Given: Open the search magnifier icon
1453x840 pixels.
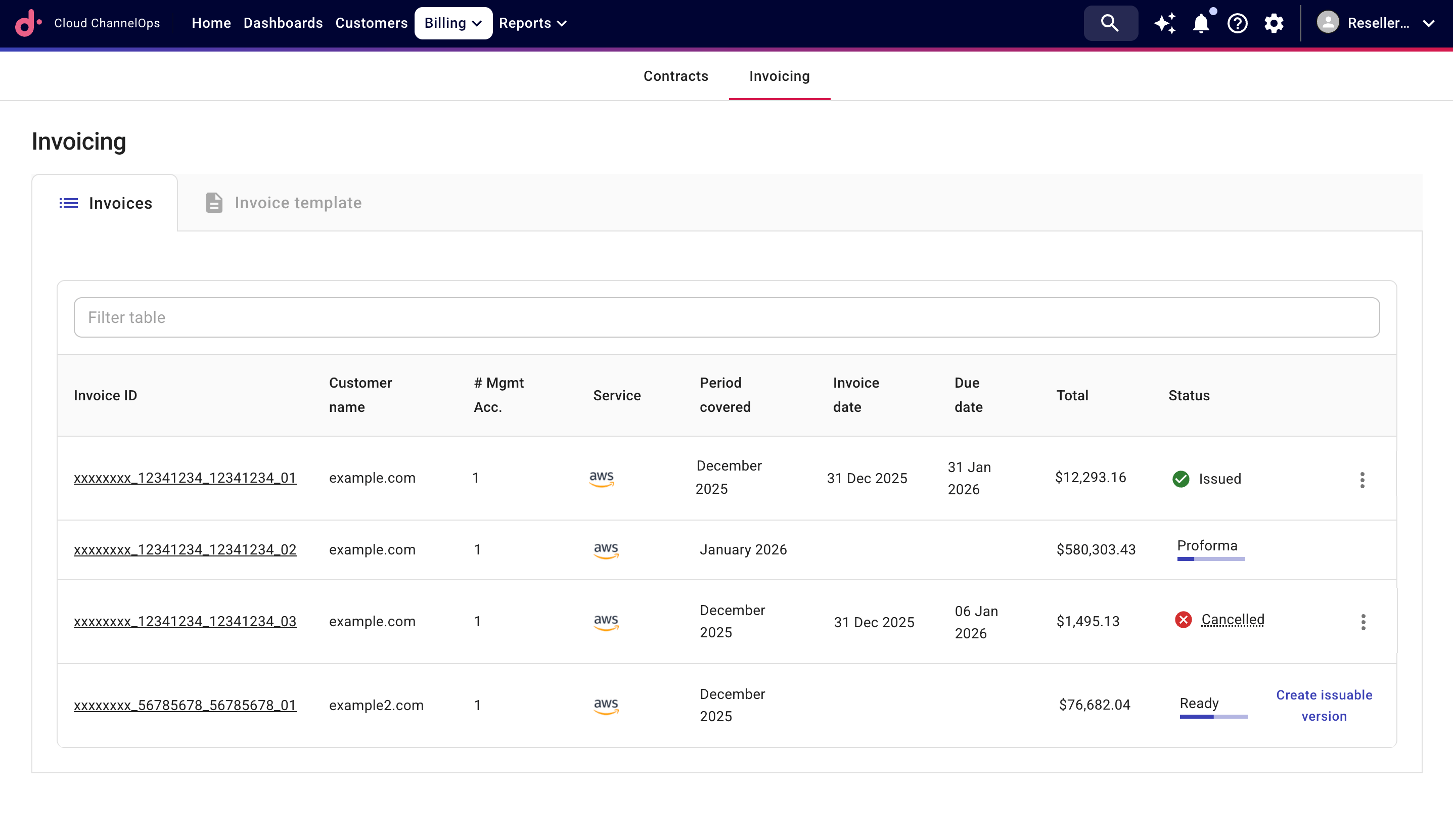Looking at the screenshot, I should click(x=1110, y=23).
